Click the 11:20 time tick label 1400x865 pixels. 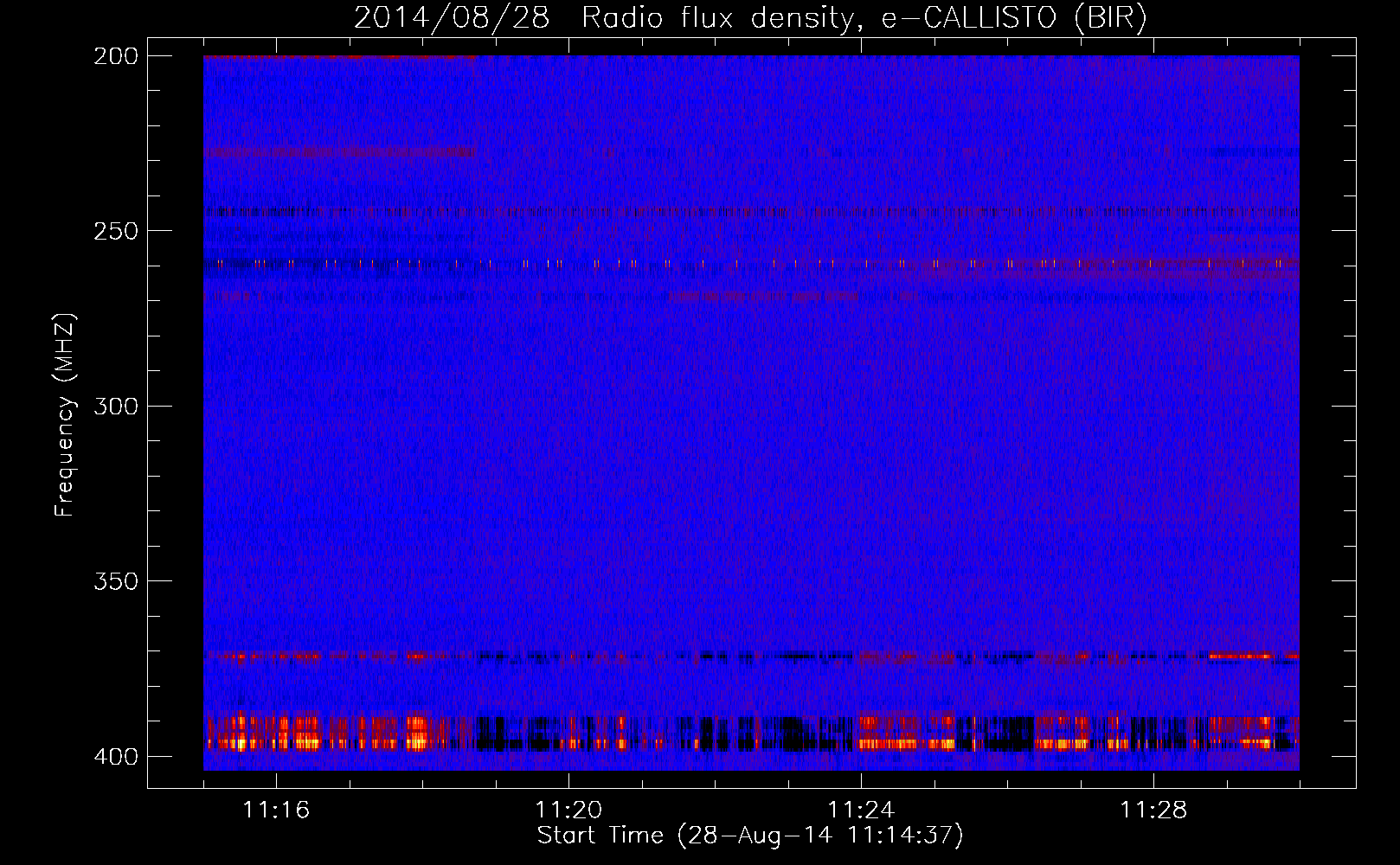tap(568, 810)
